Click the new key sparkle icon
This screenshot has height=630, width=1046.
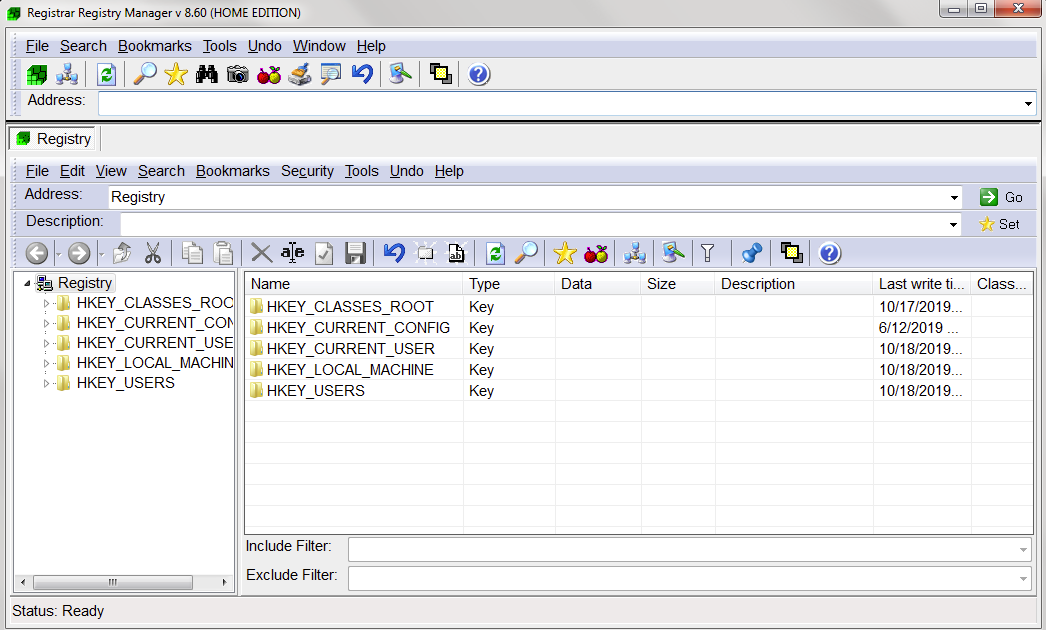tap(425, 253)
